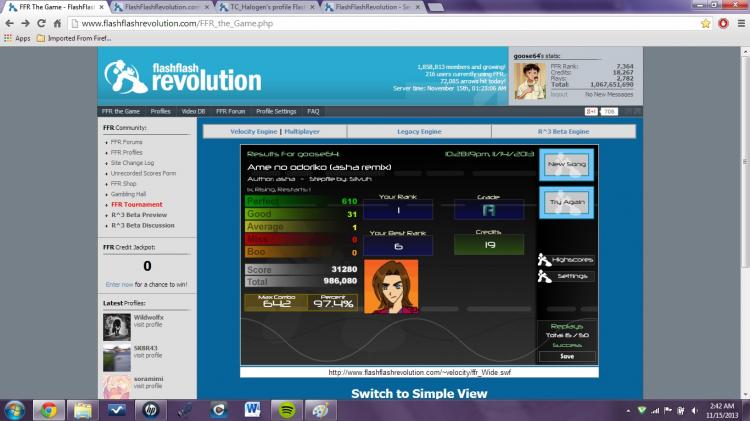This screenshot has width=750, height=421.
Task: Open Profile Settings menu item
Action: click(276, 111)
